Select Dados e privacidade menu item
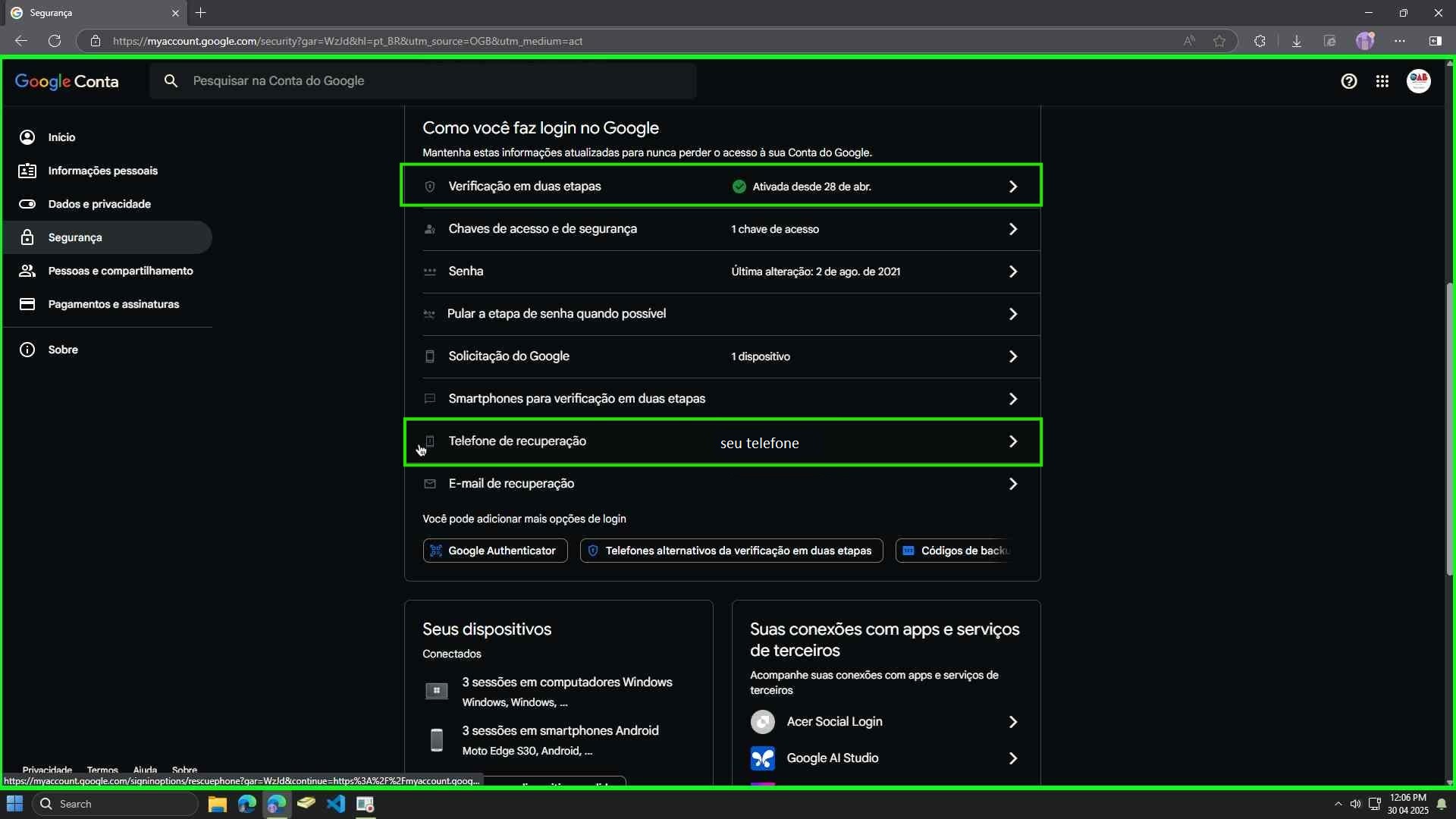Screen dimensions: 1456x819 tap(99, 204)
